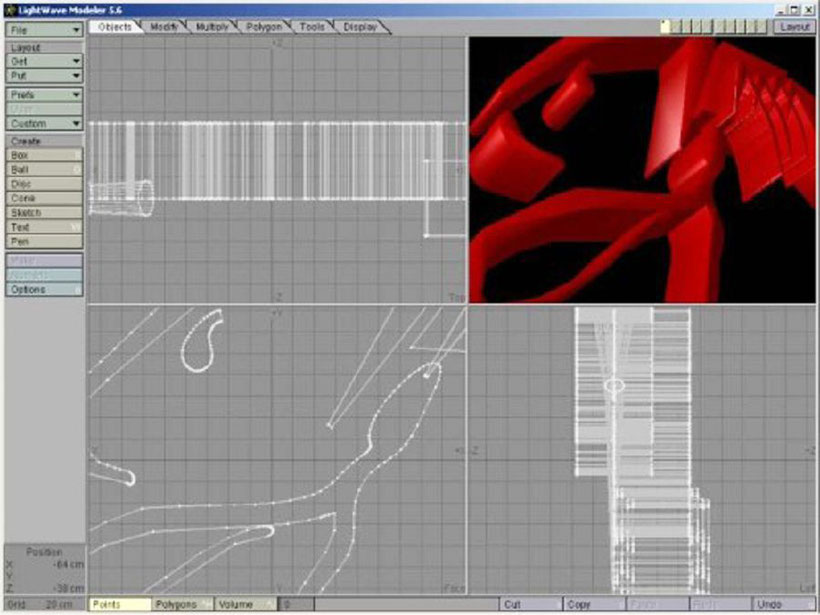This screenshot has width=820, height=615.
Task: Open the File dropdown menu
Action: [44, 30]
